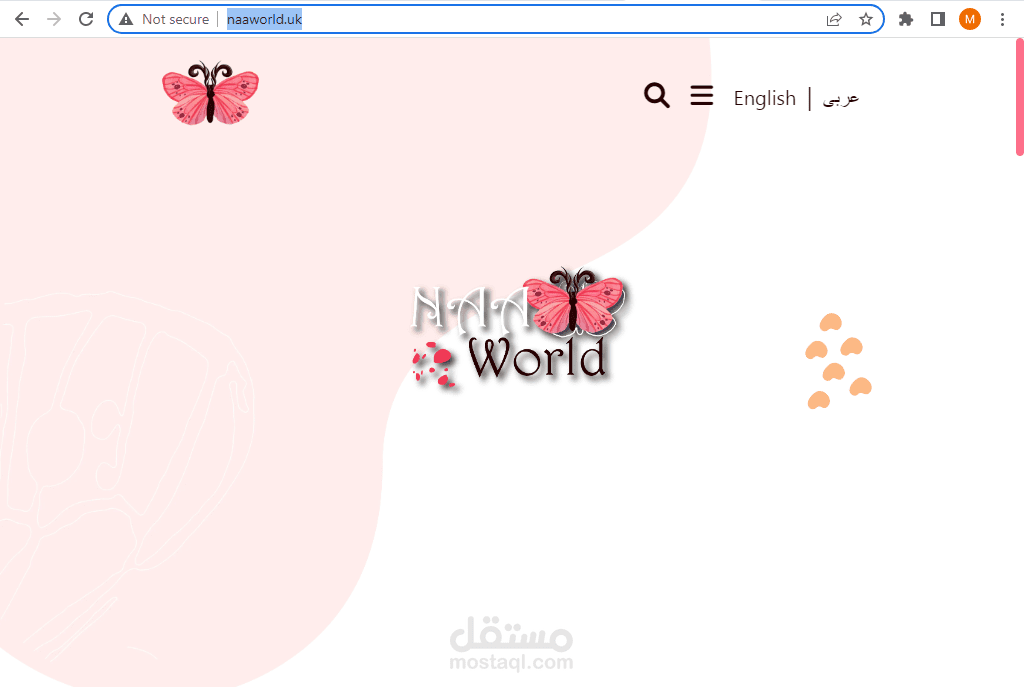Viewport: 1024px width, 687px height.
Task: Click the mostaql.com watermark text
Action: [512, 661]
